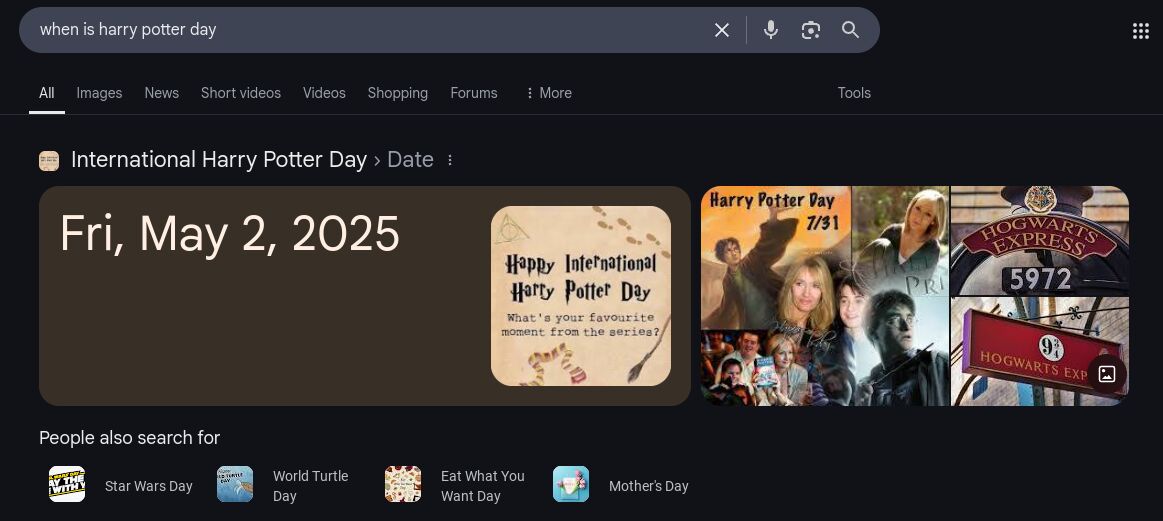Click the International Harry Potter Day favicon
The width and height of the screenshot is (1163, 521).
point(49,160)
